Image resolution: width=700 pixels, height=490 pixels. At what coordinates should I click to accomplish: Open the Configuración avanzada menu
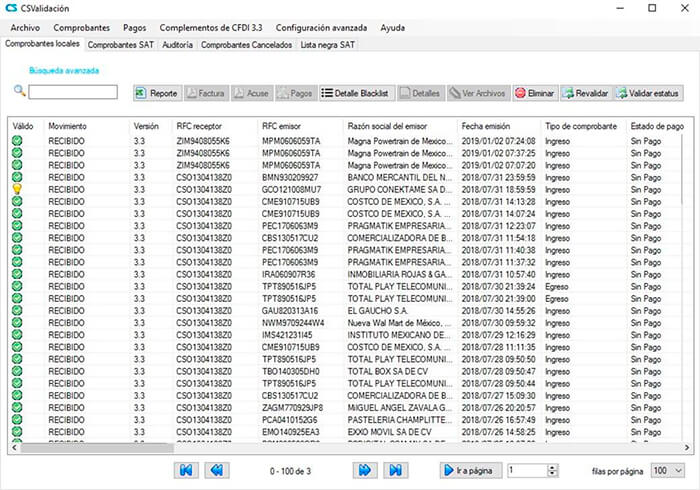coord(321,28)
